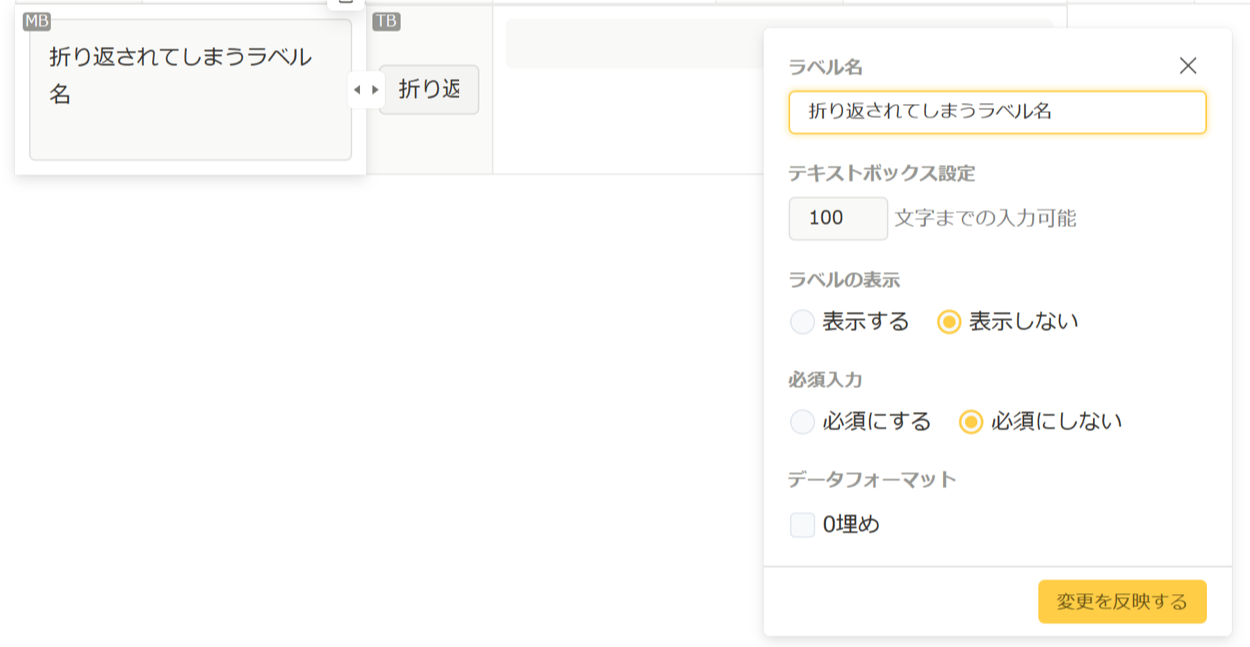Select the 表示しない radio option
This screenshot has width=1250, height=647.
949,322
